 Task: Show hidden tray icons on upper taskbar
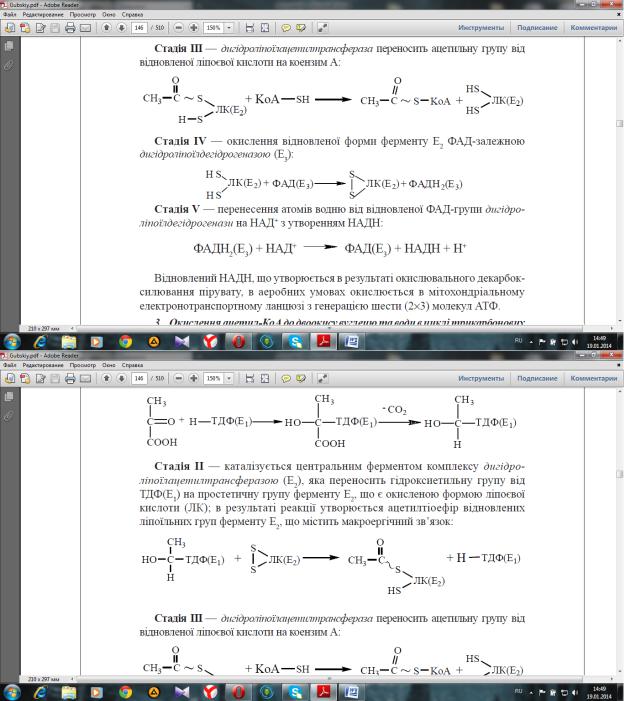(531, 342)
